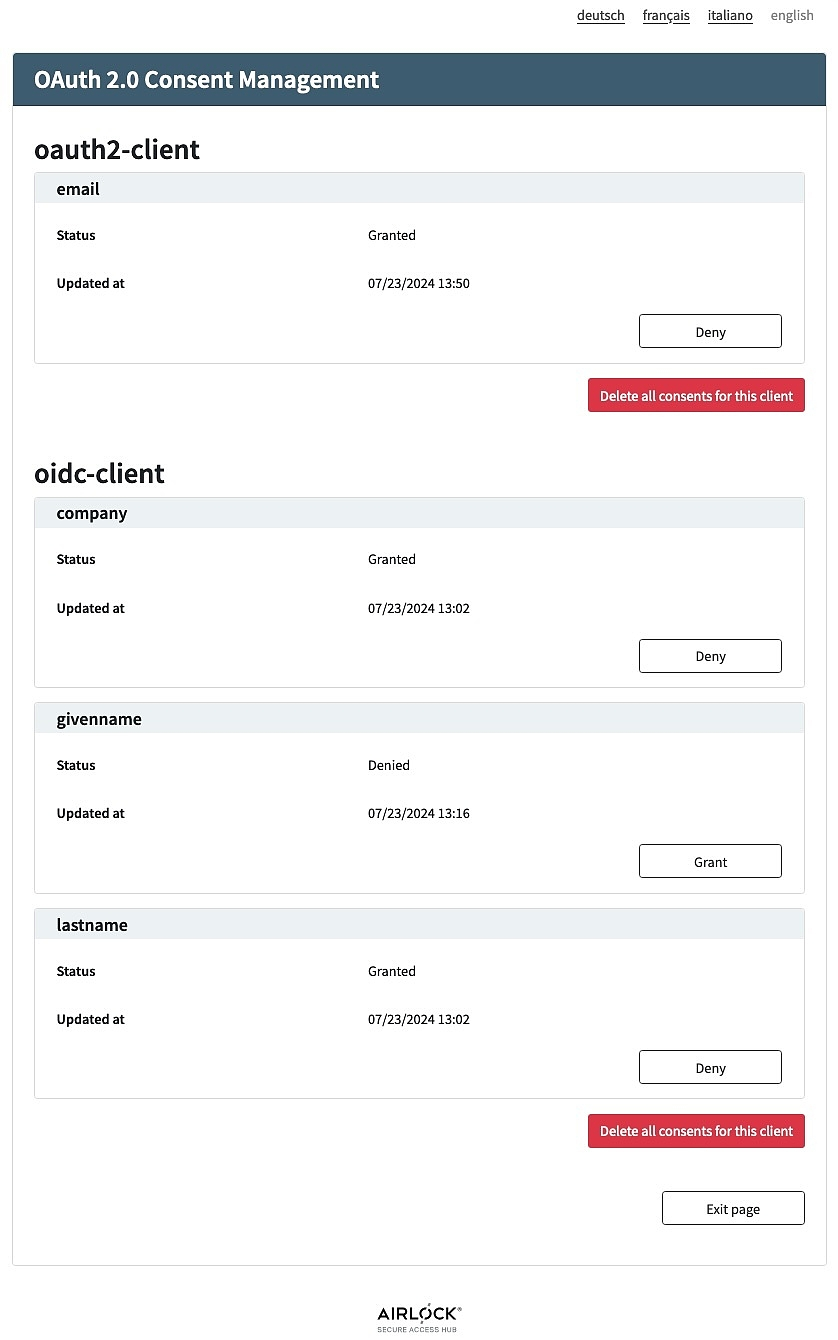Switch language to français
The image size is (838, 1340).
[666, 15]
